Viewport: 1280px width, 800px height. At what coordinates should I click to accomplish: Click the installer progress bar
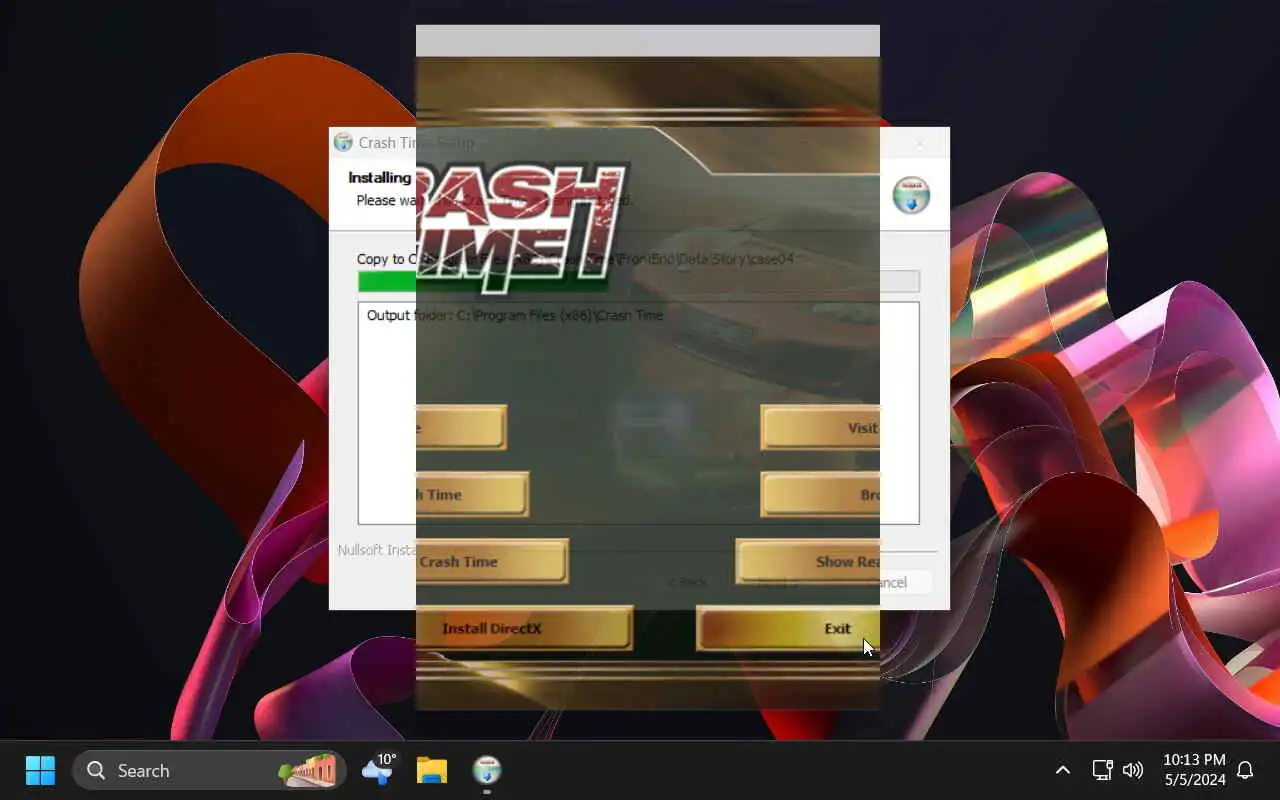638,281
